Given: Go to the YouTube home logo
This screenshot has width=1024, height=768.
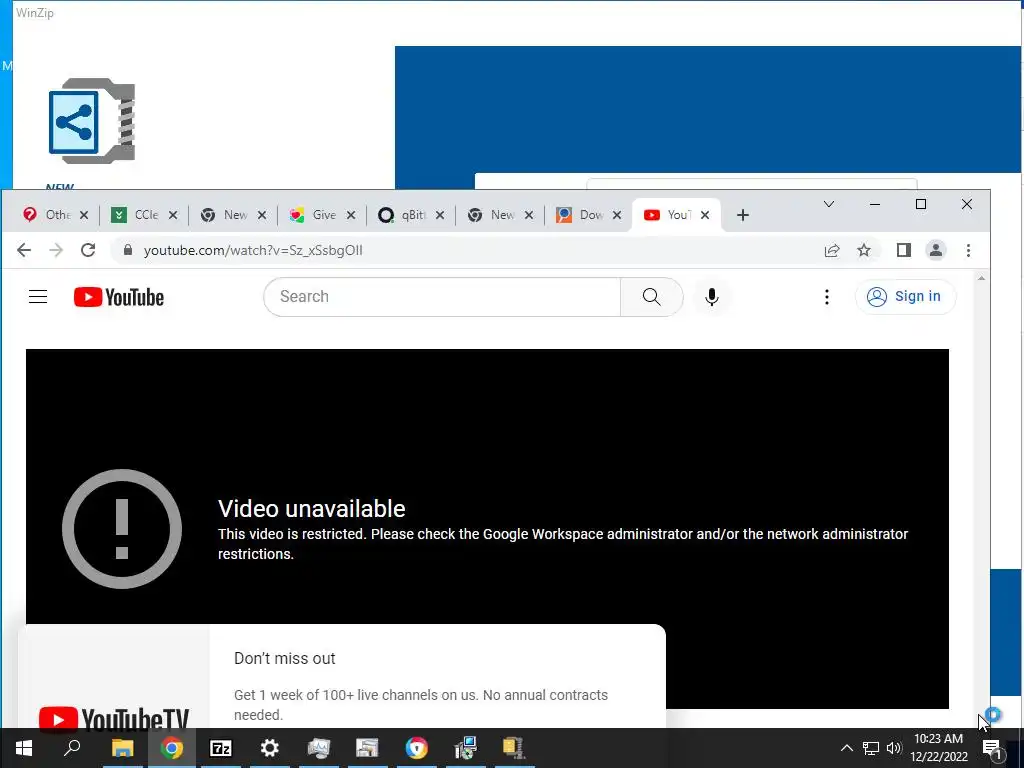Looking at the screenshot, I should (x=119, y=297).
